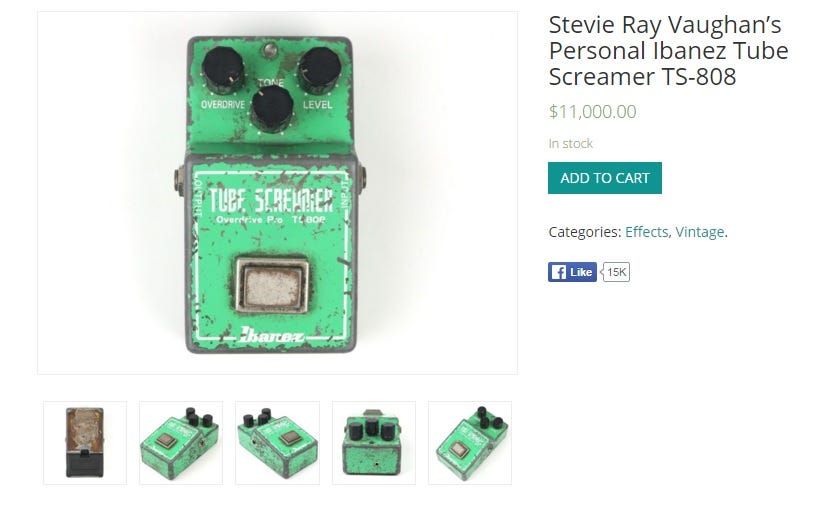Click the metal footswitch on the pedal
This screenshot has width=824, height=506.
pos(272,285)
